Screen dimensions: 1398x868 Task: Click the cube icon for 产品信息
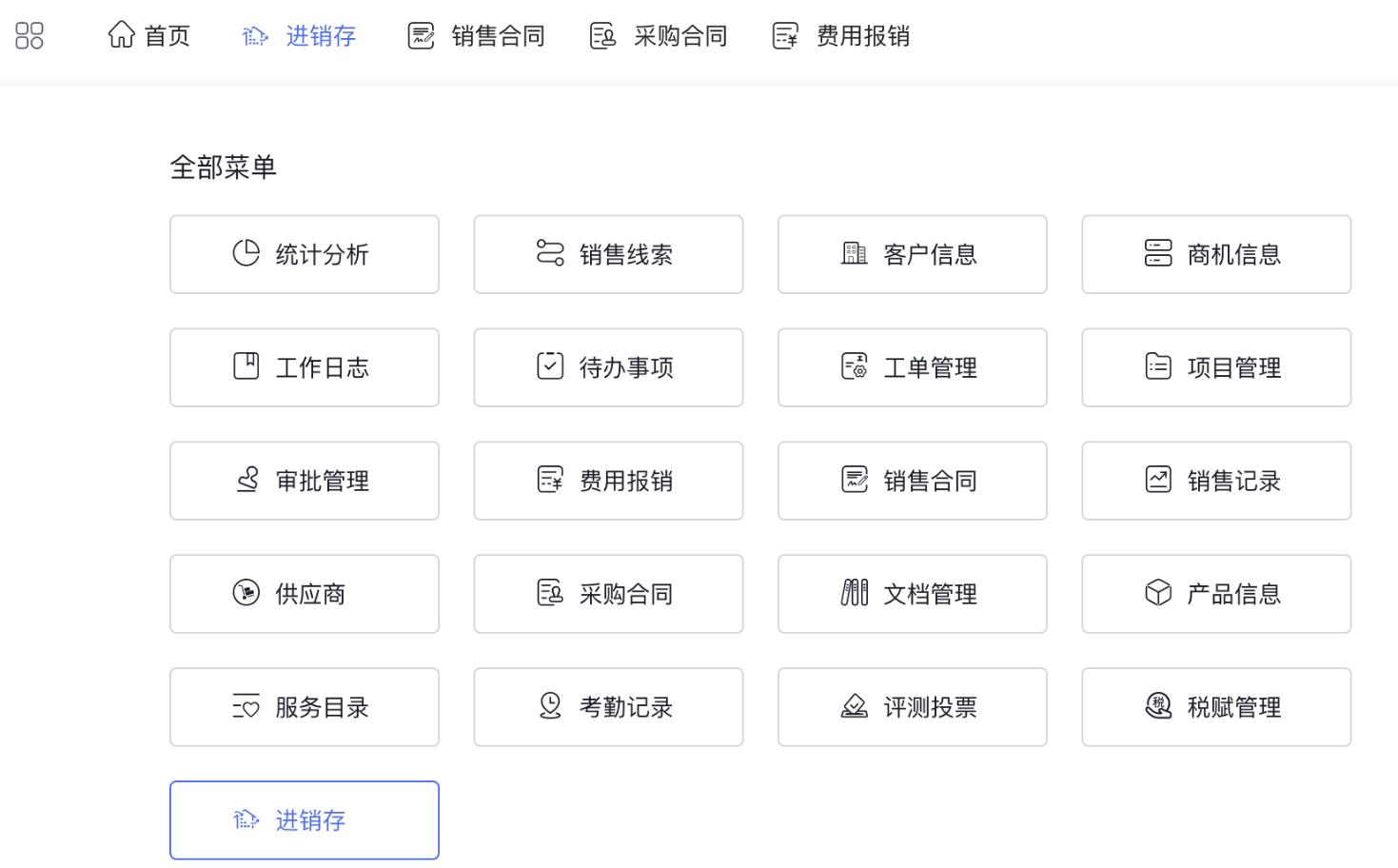point(1158,593)
